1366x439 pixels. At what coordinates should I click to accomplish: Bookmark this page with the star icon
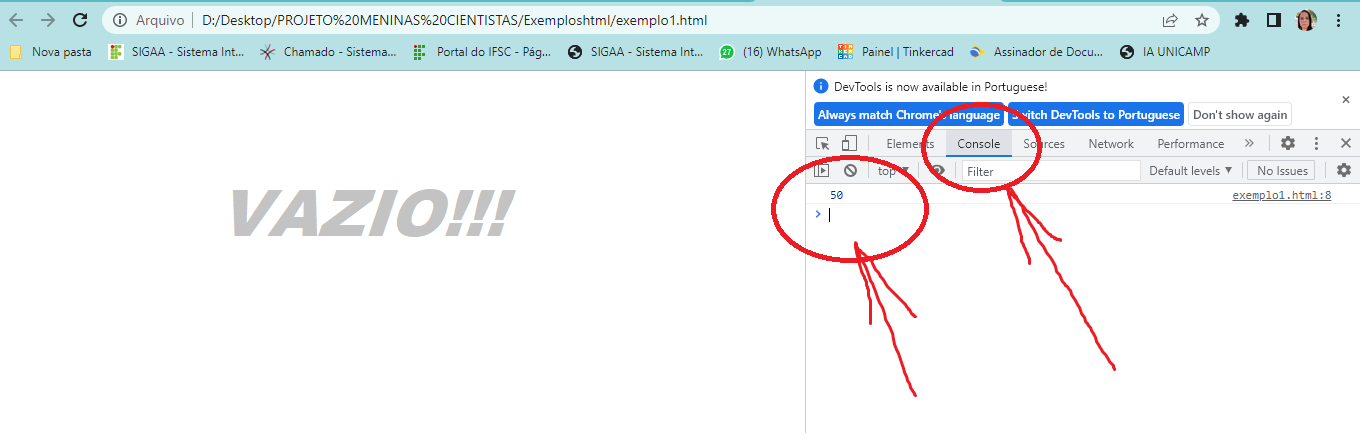pos(1201,20)
